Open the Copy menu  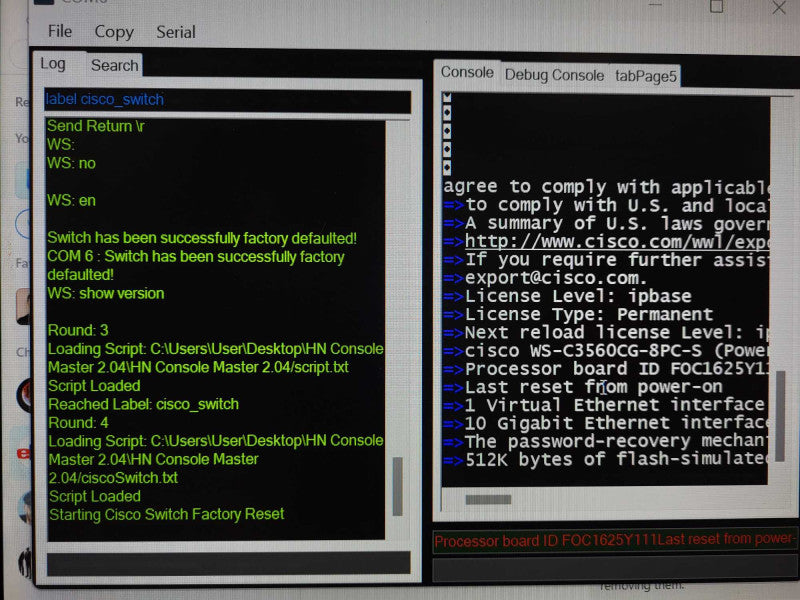[x=114, y=32]
